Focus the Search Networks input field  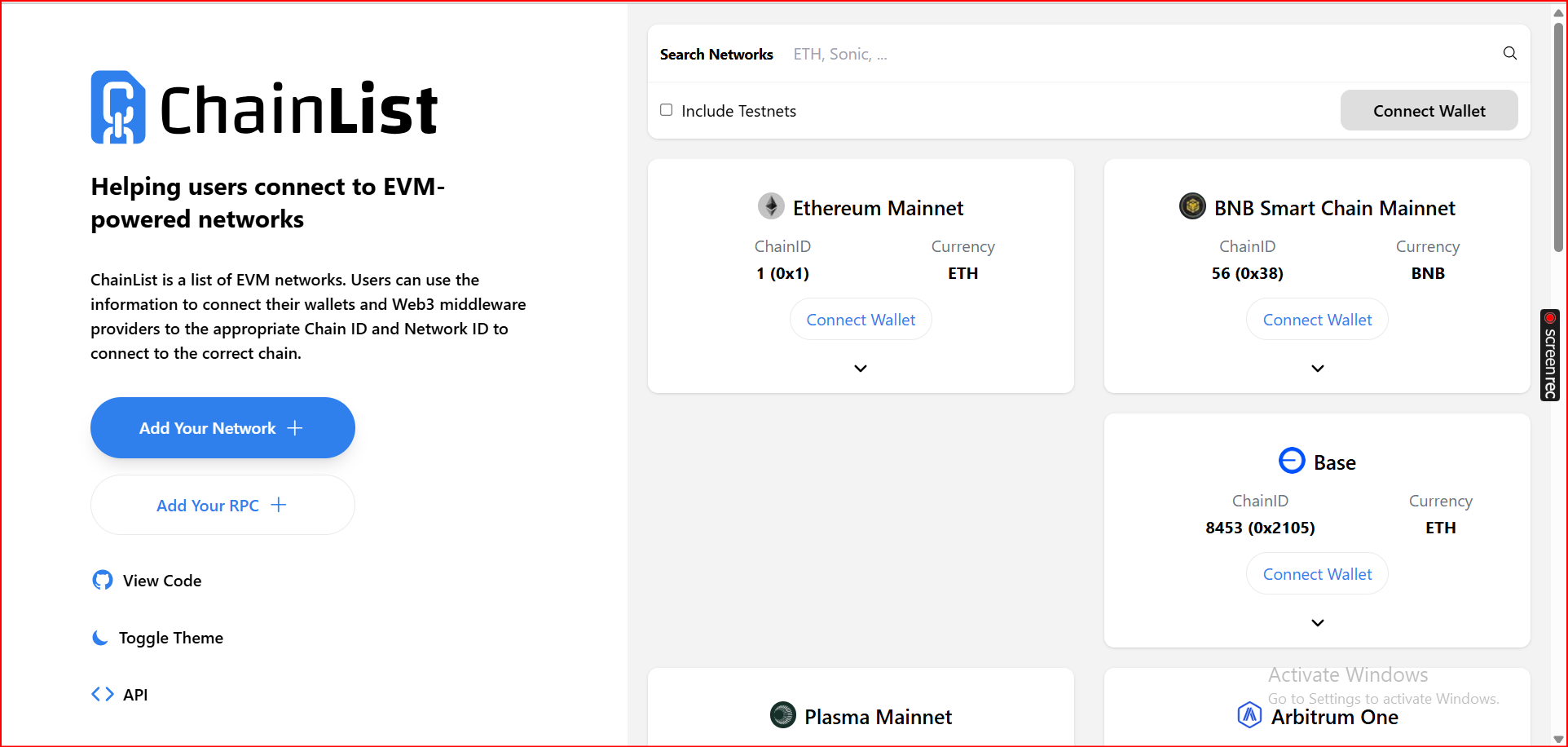pyautogui.click(x=1141, y=55)
